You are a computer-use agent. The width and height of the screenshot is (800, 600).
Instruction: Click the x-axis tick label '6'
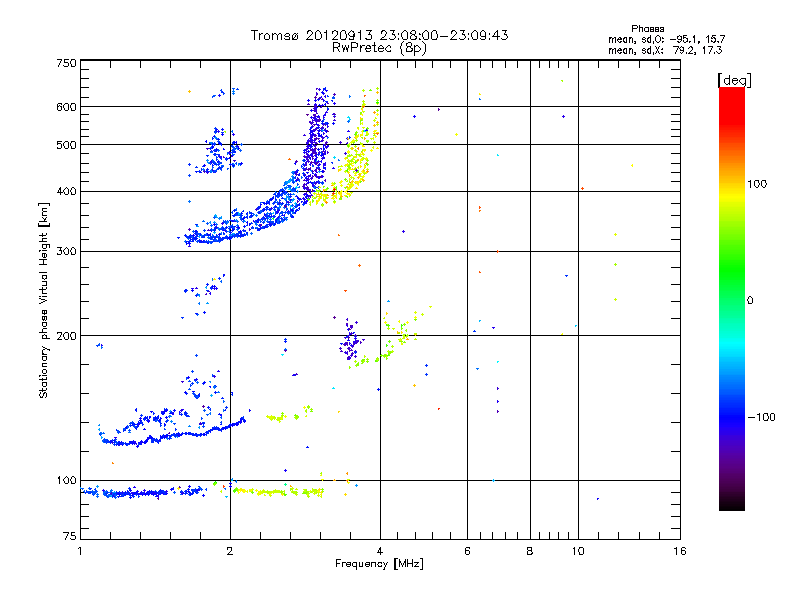[x=467, y=551]
